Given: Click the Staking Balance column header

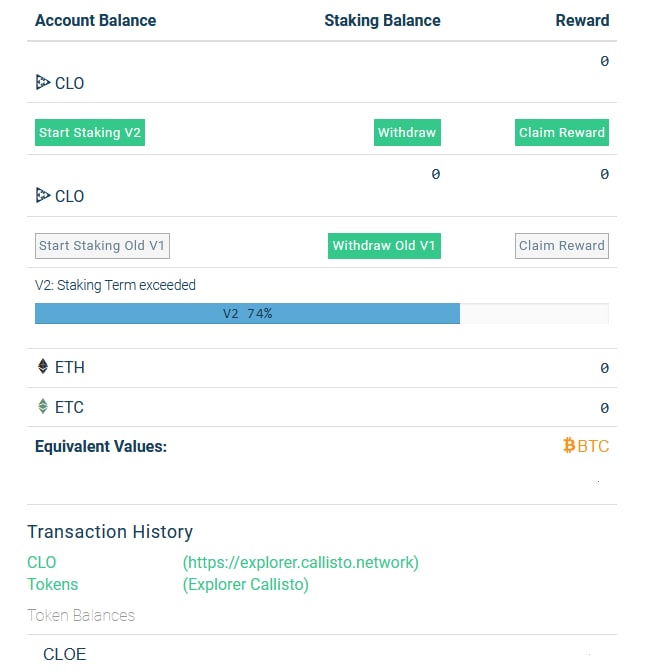Looking at the screenshot, I should [382, 20].
